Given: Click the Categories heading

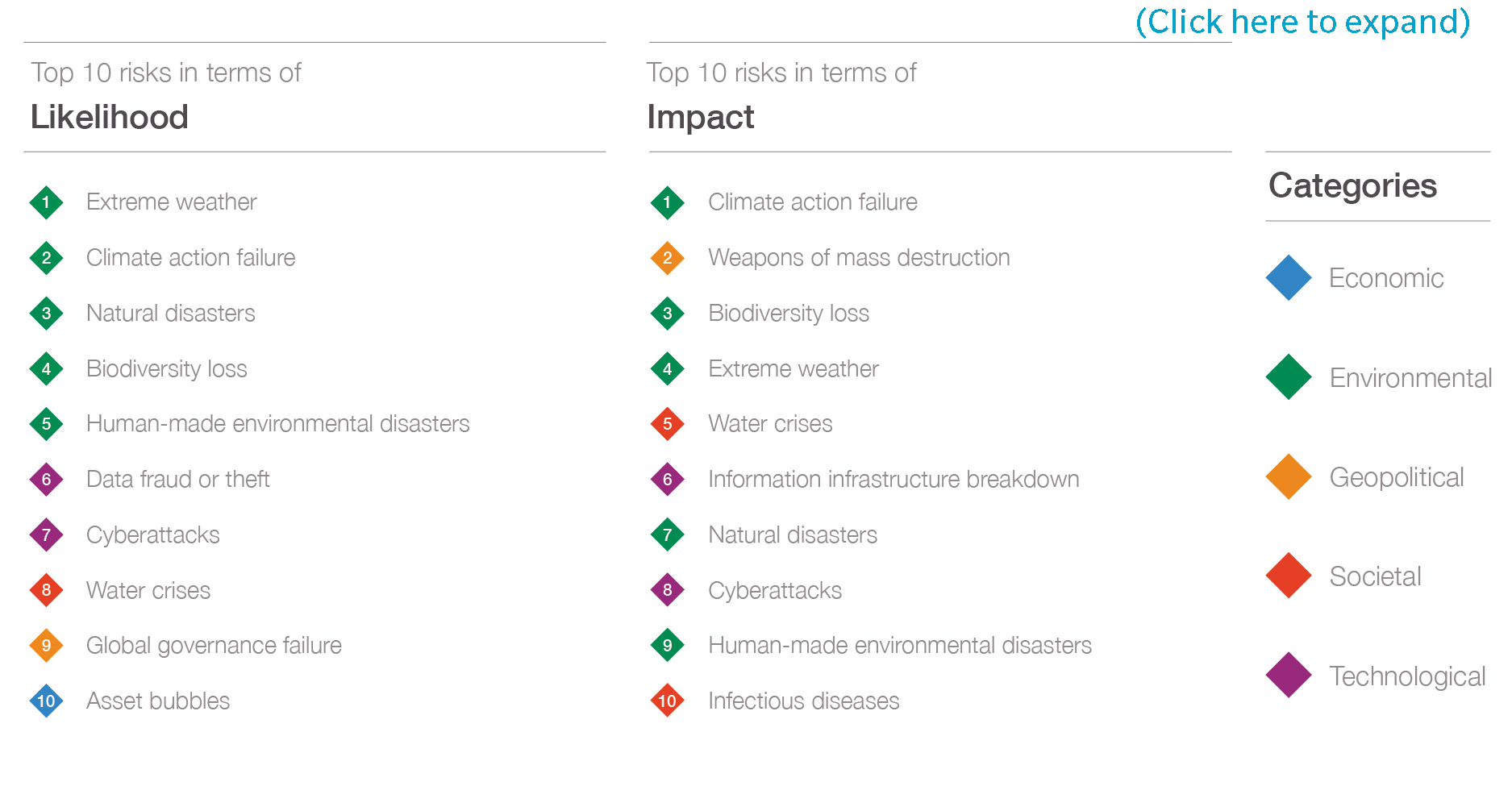Looking at the screenshot, I should point(1352,186).
